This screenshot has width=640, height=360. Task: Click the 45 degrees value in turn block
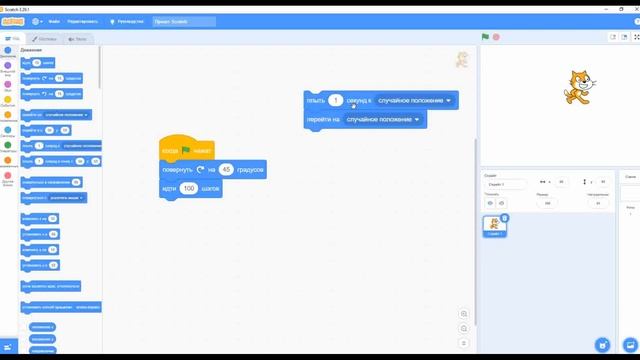pos(226,169)
